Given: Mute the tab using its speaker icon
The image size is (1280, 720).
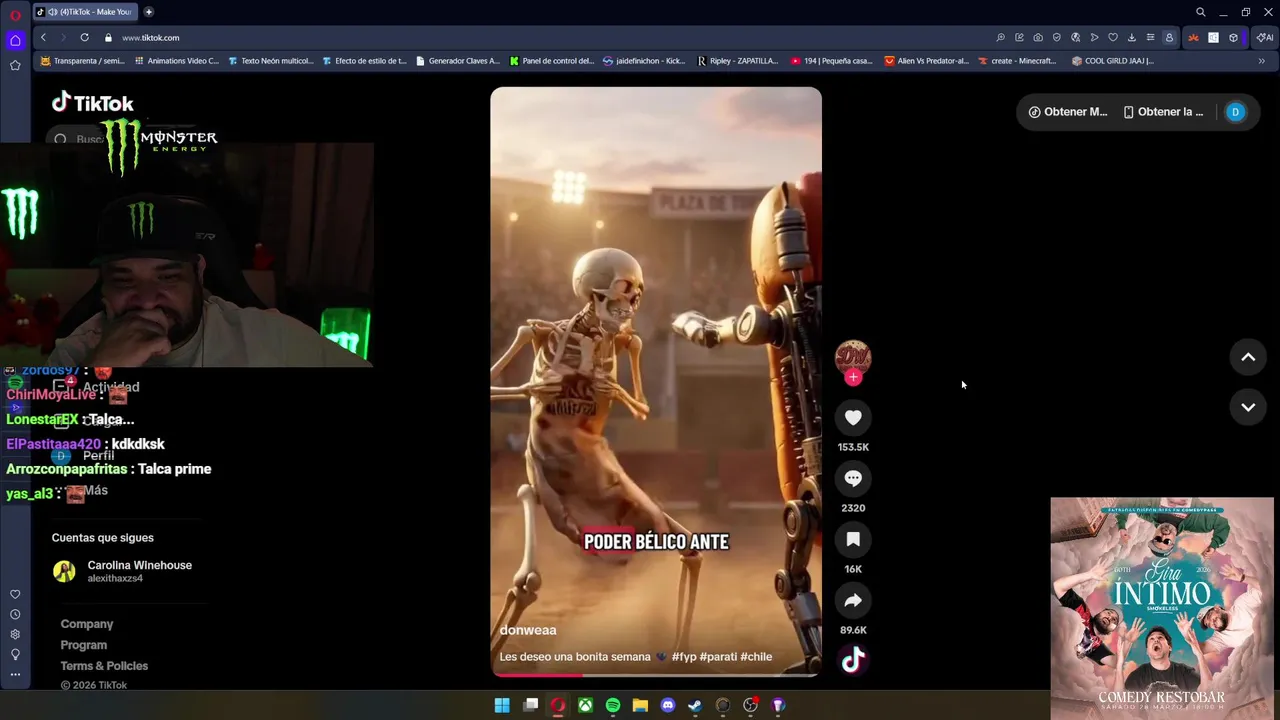Looking at the screenshot, I should pyautogui.click(x=52, y=12).
